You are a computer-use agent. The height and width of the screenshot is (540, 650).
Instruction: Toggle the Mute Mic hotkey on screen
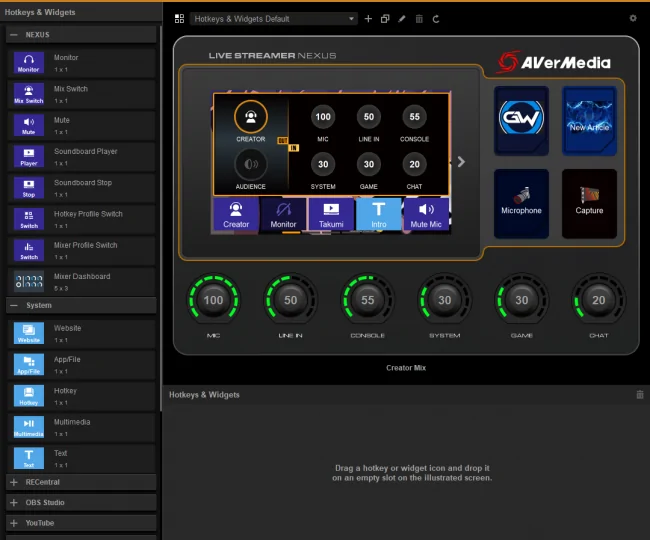(426, 214)
